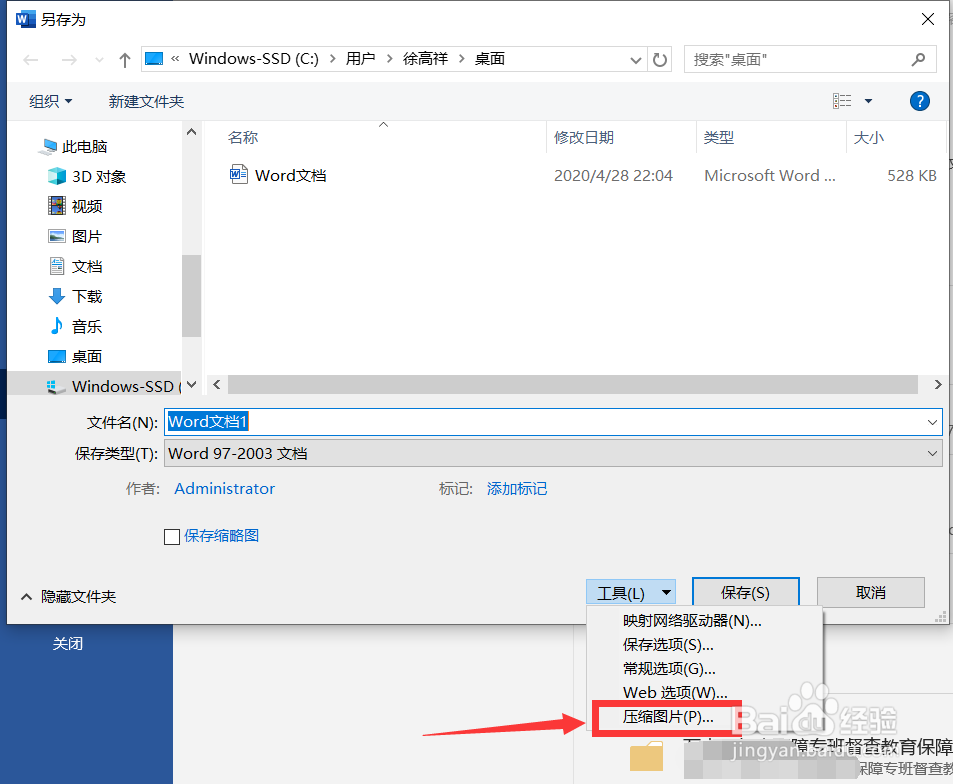Click the 保存(S) button

point(745,593)
